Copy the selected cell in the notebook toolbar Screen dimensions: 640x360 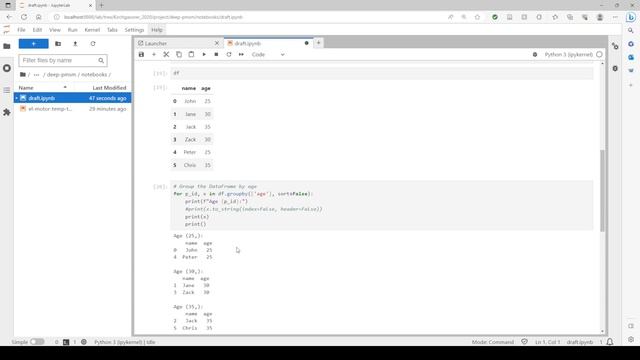click(179, 54)
